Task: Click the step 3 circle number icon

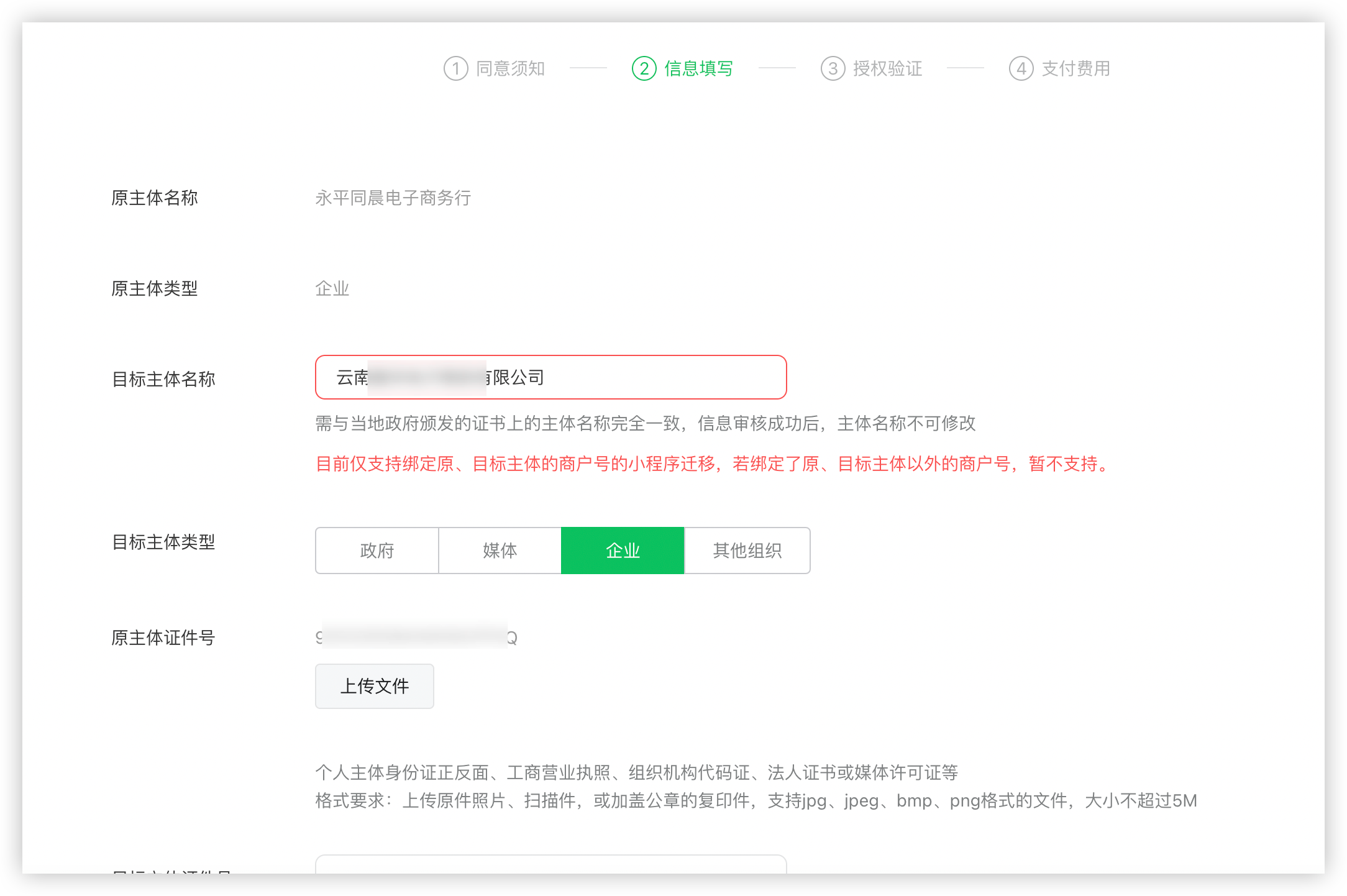Action: [833, 68]
